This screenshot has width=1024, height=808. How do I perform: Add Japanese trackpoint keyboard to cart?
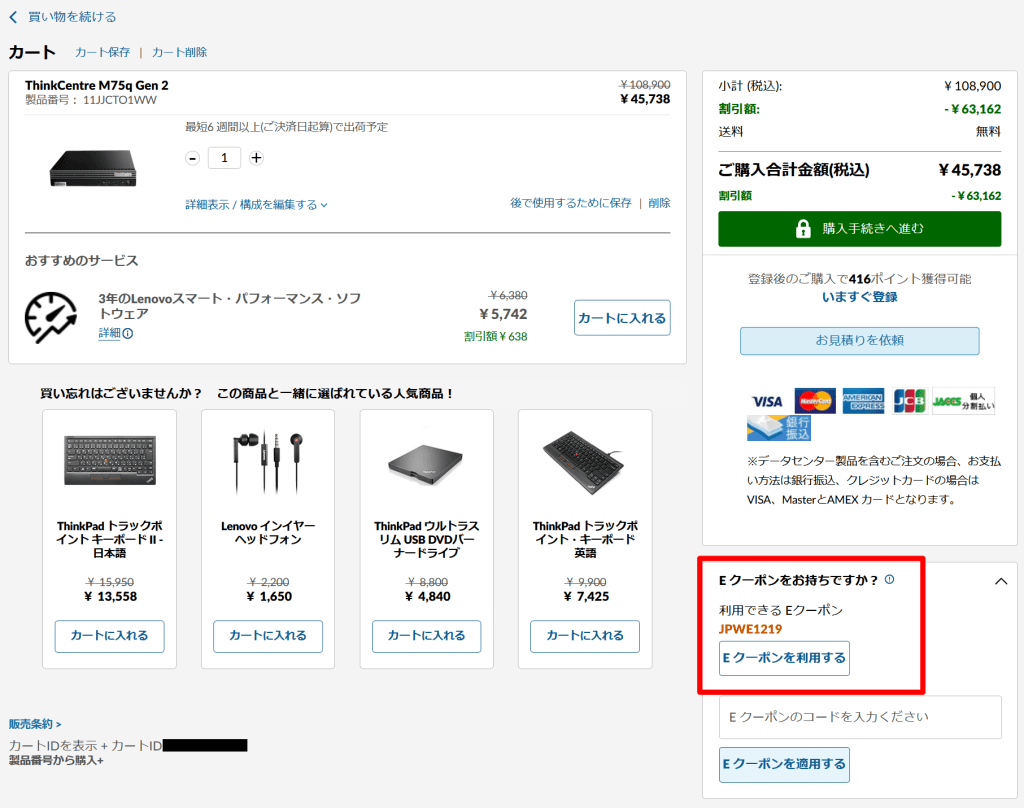pyautogui.click(x=109, y=636)
